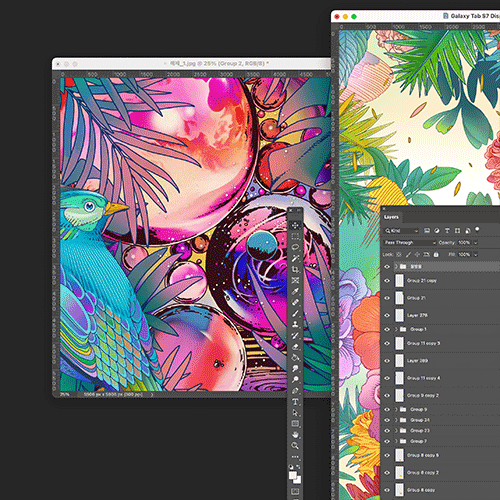Toggle visibility of Group 9 folder
The image size is (500, 500).
[x=387, y=409]
